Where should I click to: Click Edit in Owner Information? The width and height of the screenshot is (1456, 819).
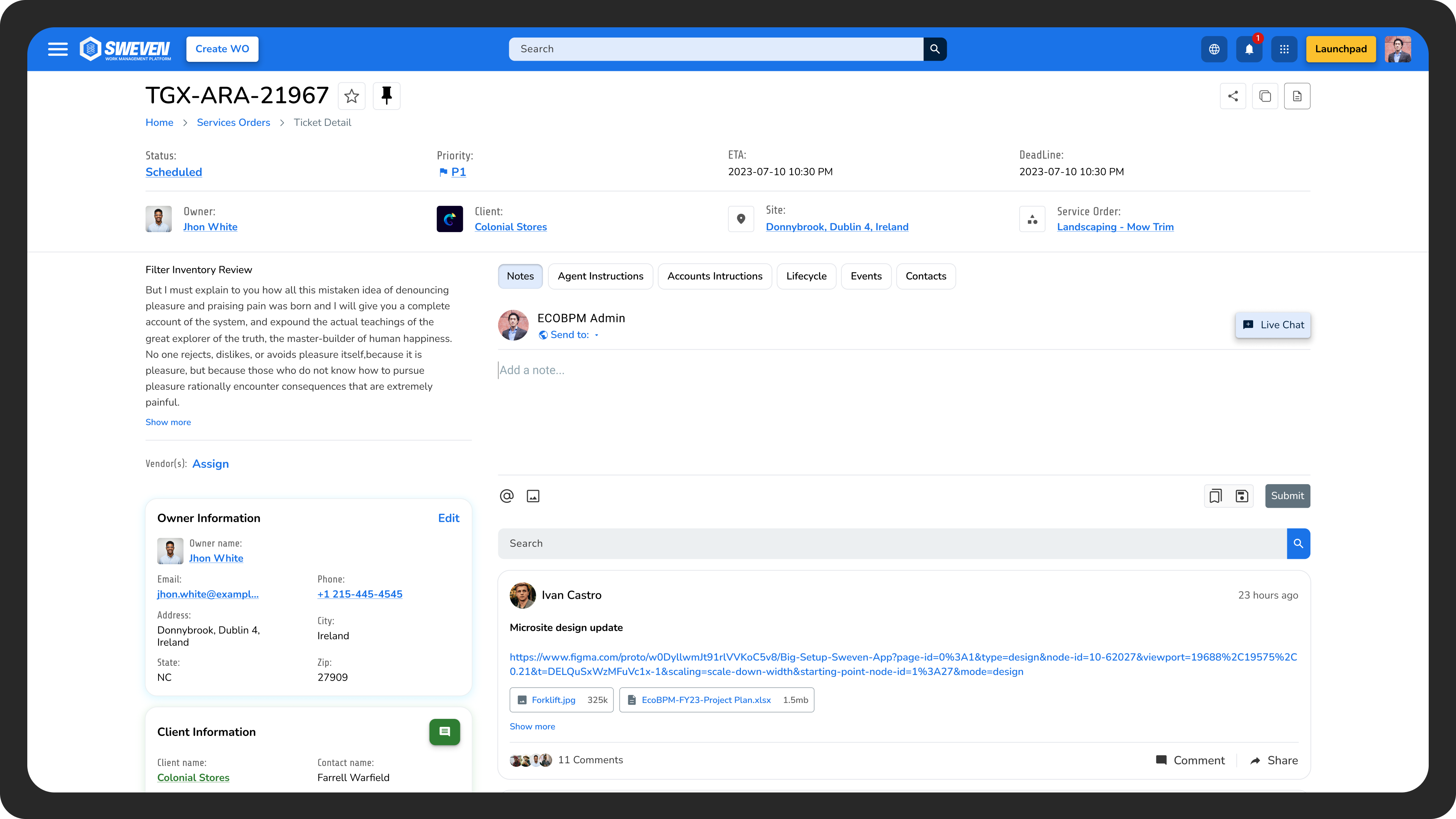tap(448, 518)
